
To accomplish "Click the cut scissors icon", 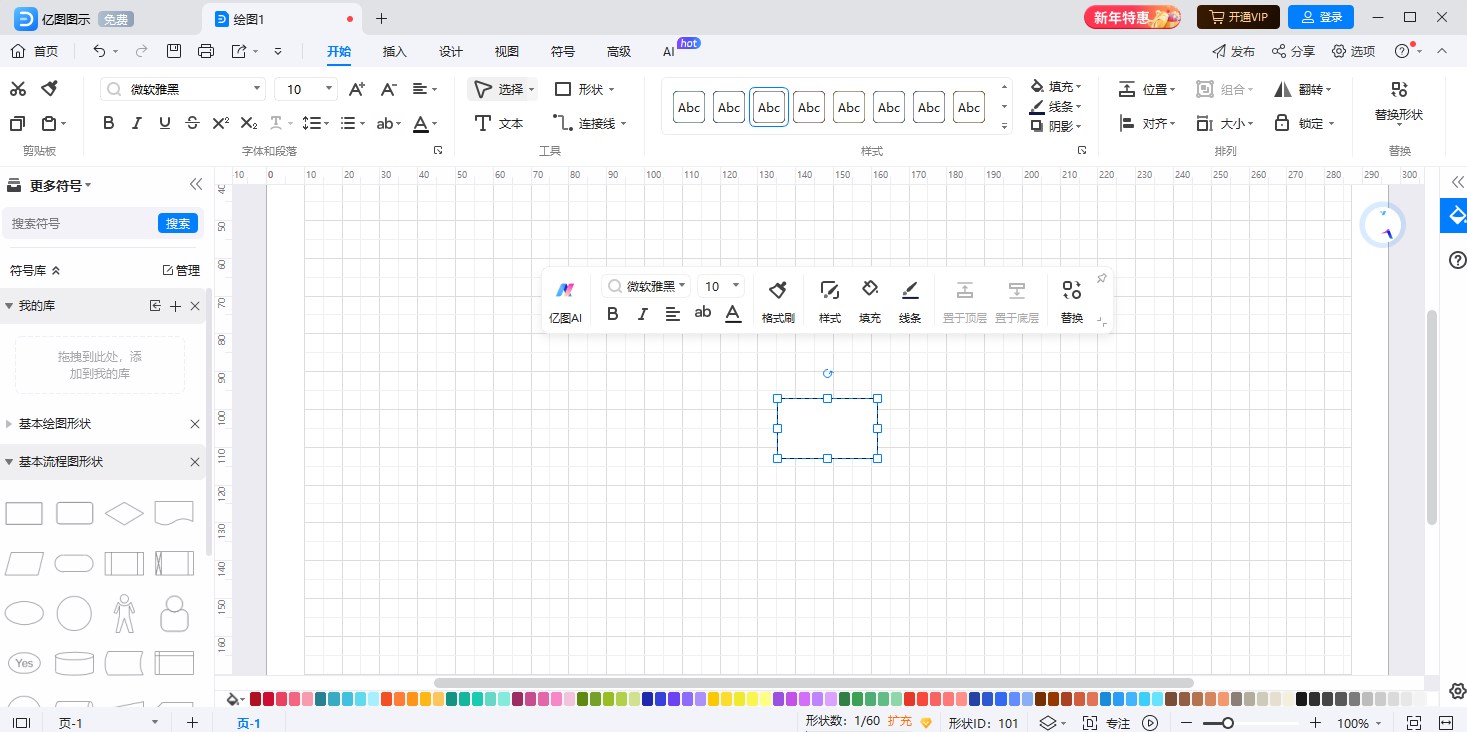I will pyautogui.click(x=17, y=89).
